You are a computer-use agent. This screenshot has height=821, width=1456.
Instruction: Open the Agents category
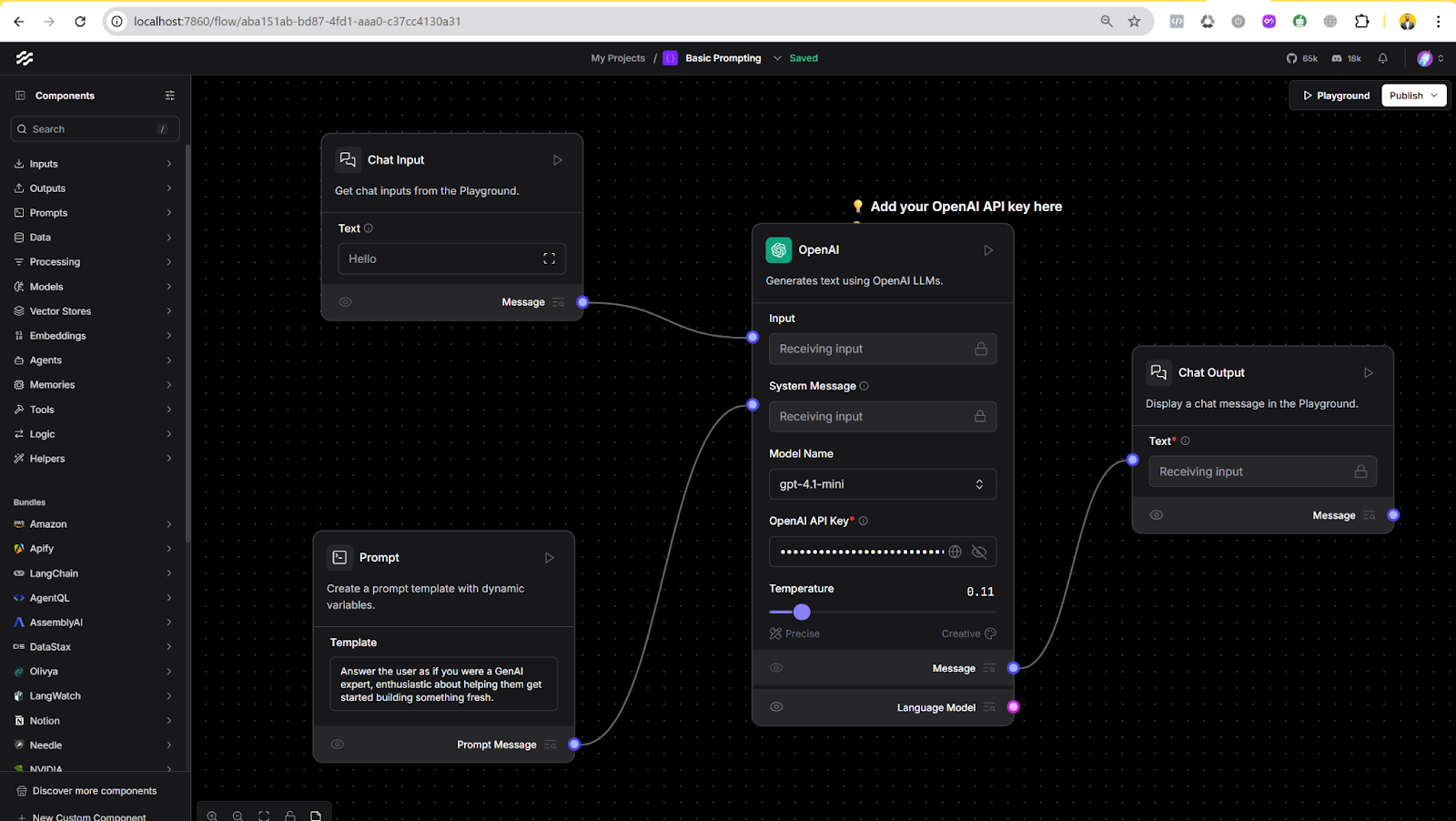(x=95, y=360)
